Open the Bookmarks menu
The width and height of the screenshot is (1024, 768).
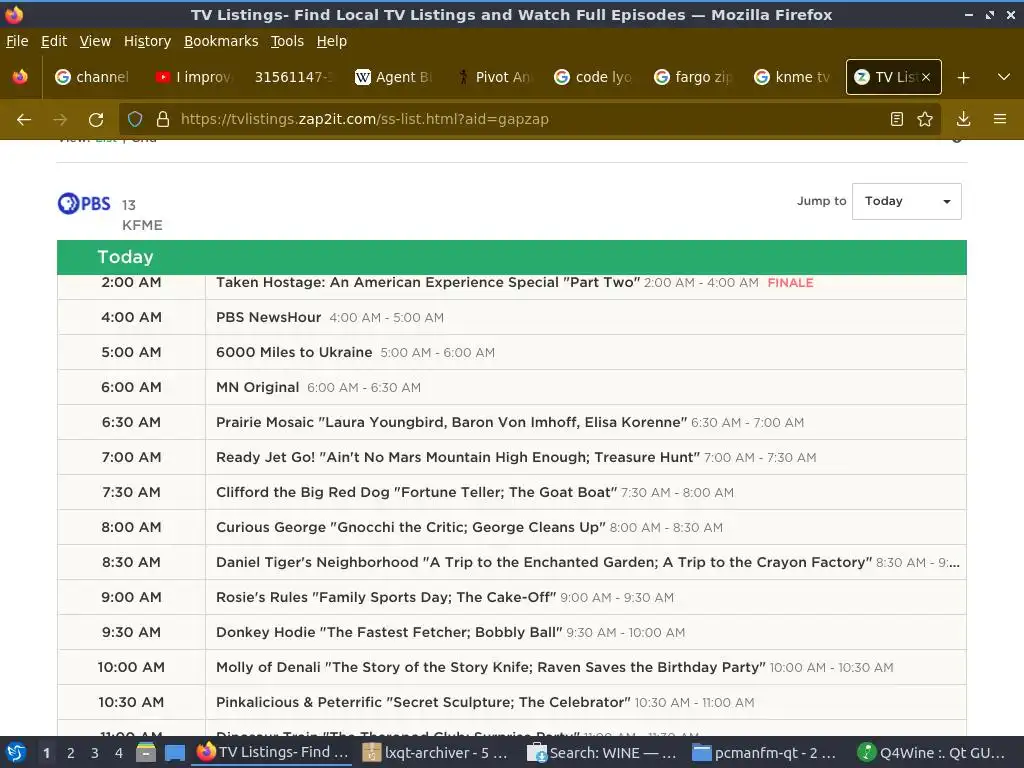(x=221, y=41)
